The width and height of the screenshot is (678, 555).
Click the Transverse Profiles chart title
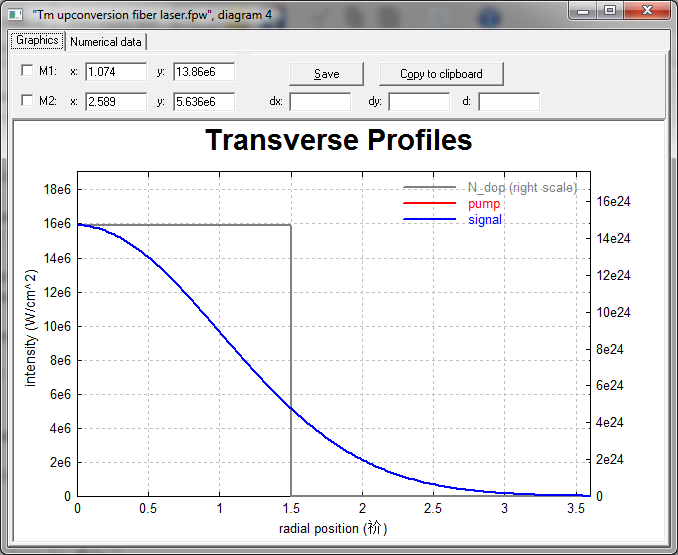click(x=339, y=140)
